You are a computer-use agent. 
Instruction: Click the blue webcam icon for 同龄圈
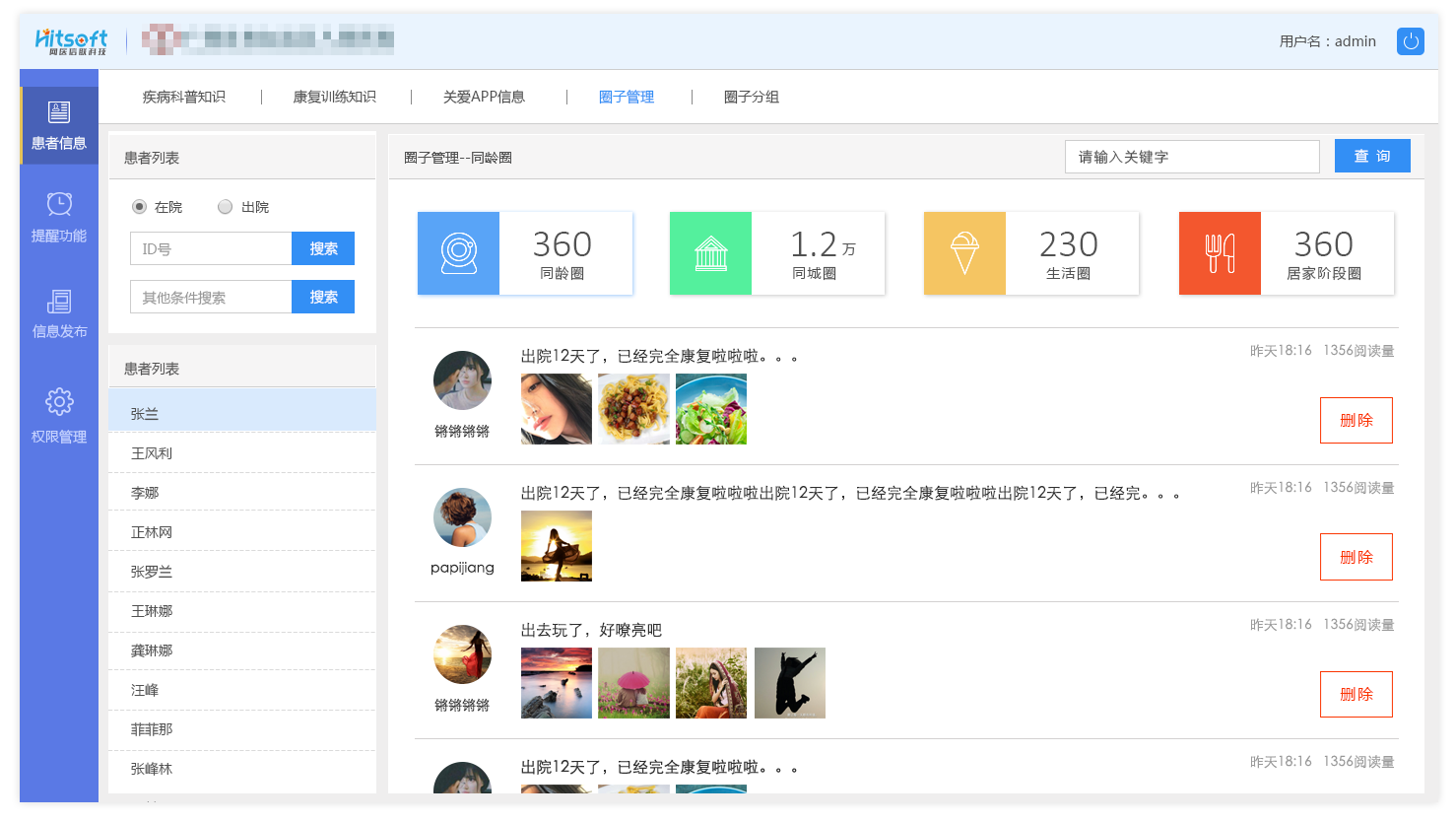(x=458, y=253)
